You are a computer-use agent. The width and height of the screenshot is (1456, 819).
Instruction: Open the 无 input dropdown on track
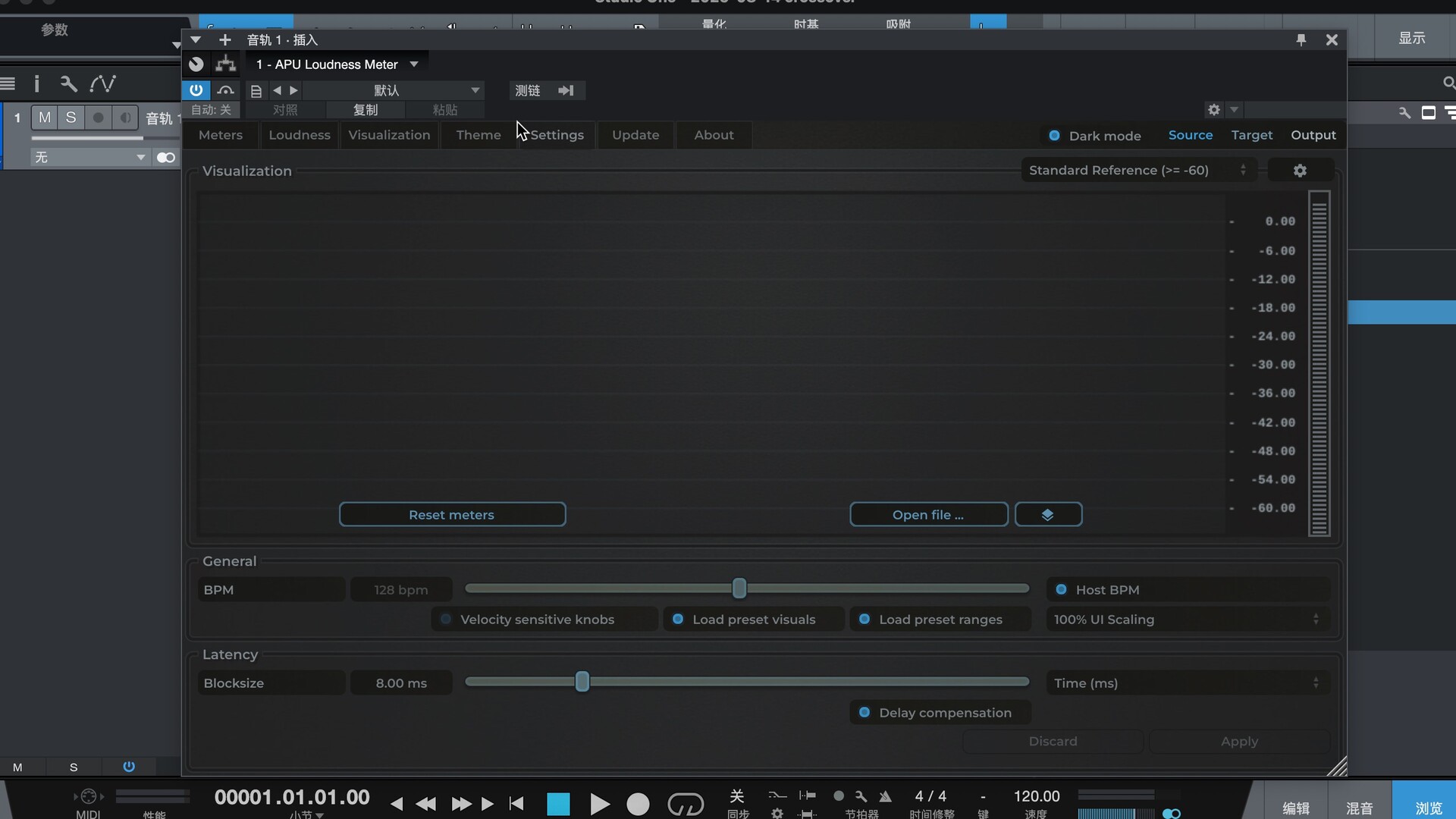pyautogui.click(x=89, y=158)
